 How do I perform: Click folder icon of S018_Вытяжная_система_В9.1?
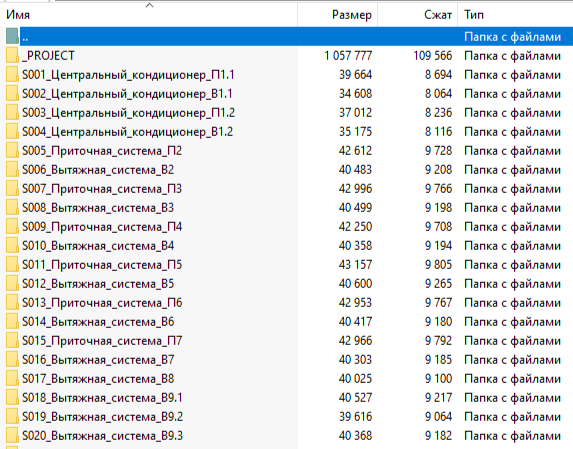point(12,397)
